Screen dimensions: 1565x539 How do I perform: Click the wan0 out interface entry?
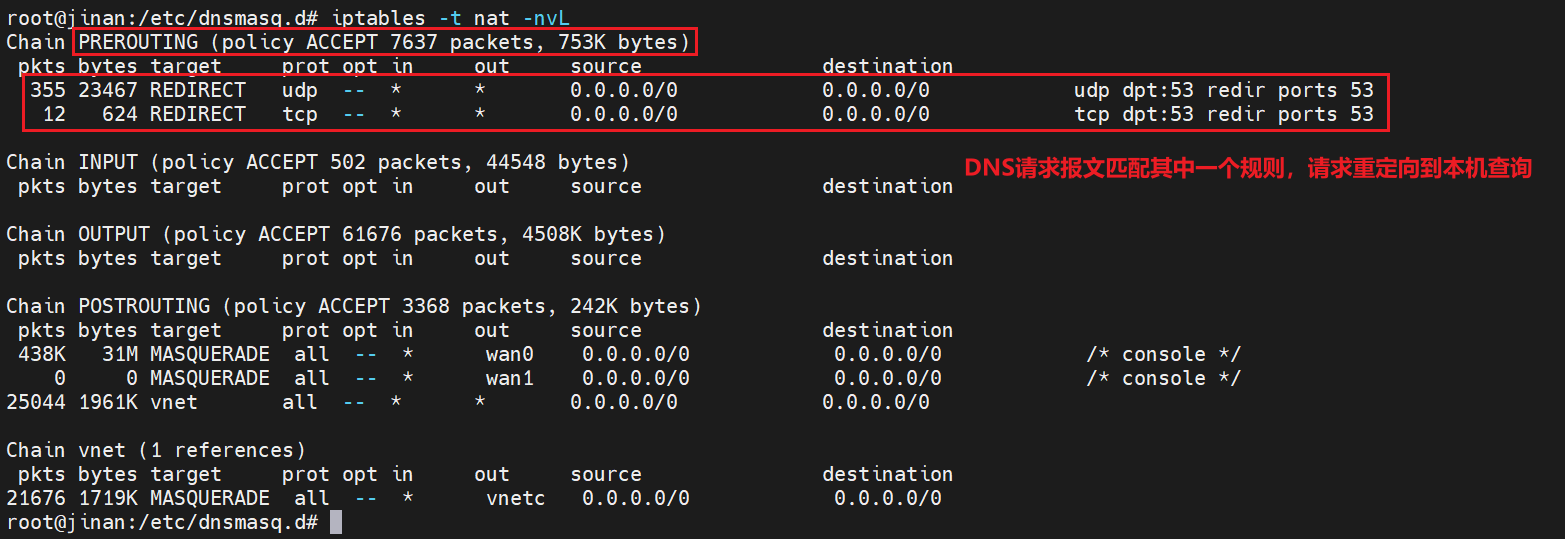510,354
